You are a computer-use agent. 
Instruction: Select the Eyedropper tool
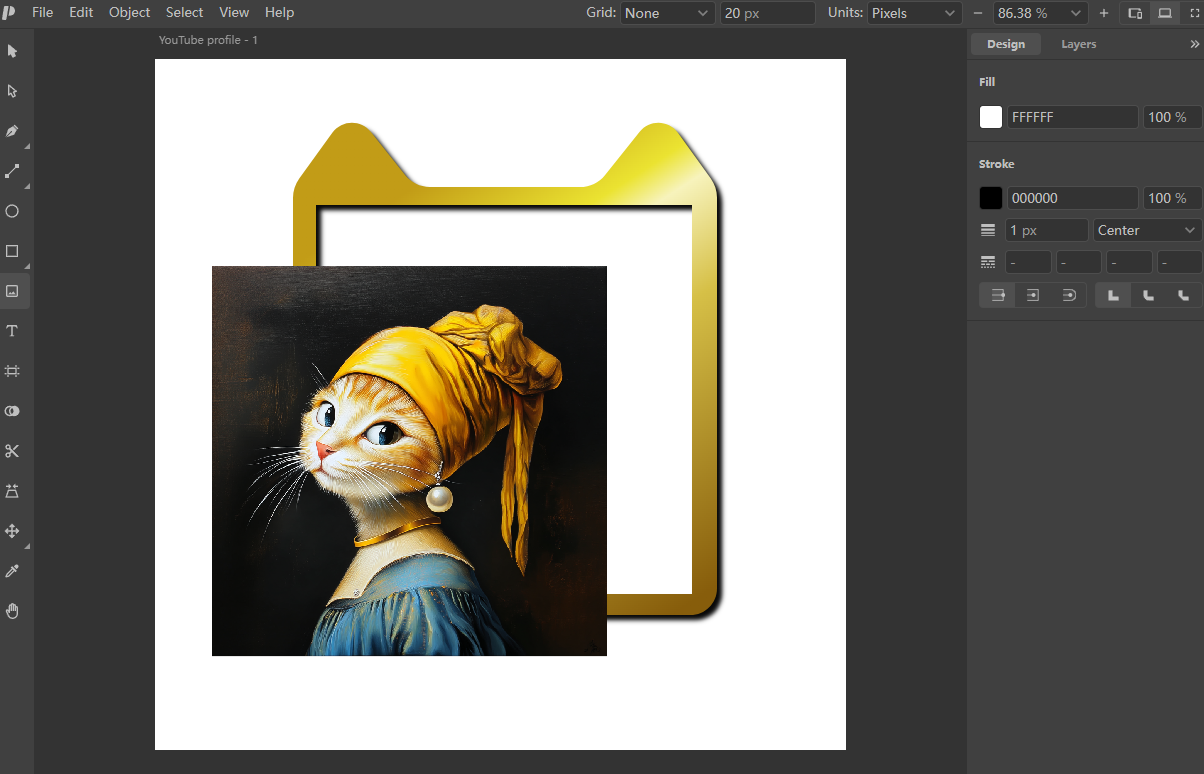click(12, 571)
